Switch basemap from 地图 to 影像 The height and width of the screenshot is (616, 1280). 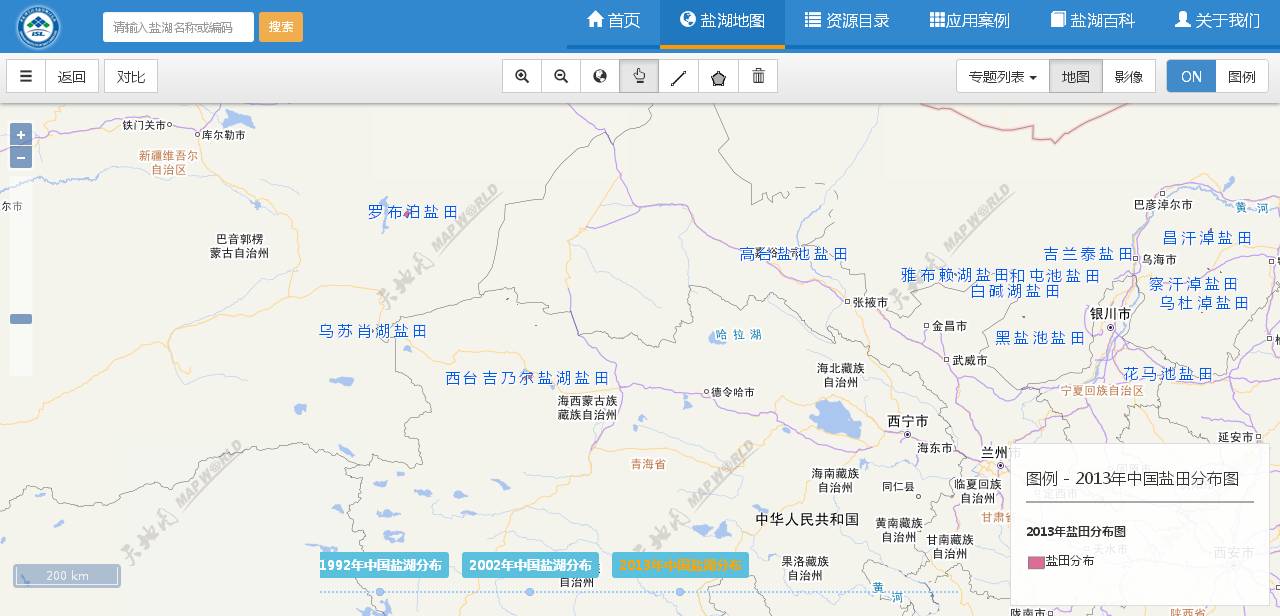click(1129, 76)
